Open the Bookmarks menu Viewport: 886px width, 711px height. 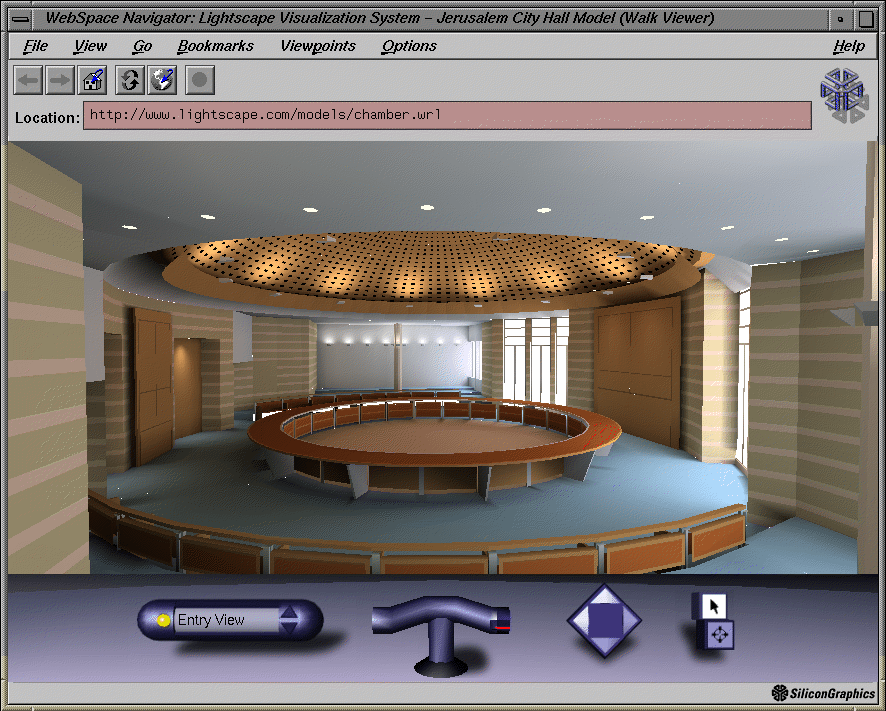[215, 46]
